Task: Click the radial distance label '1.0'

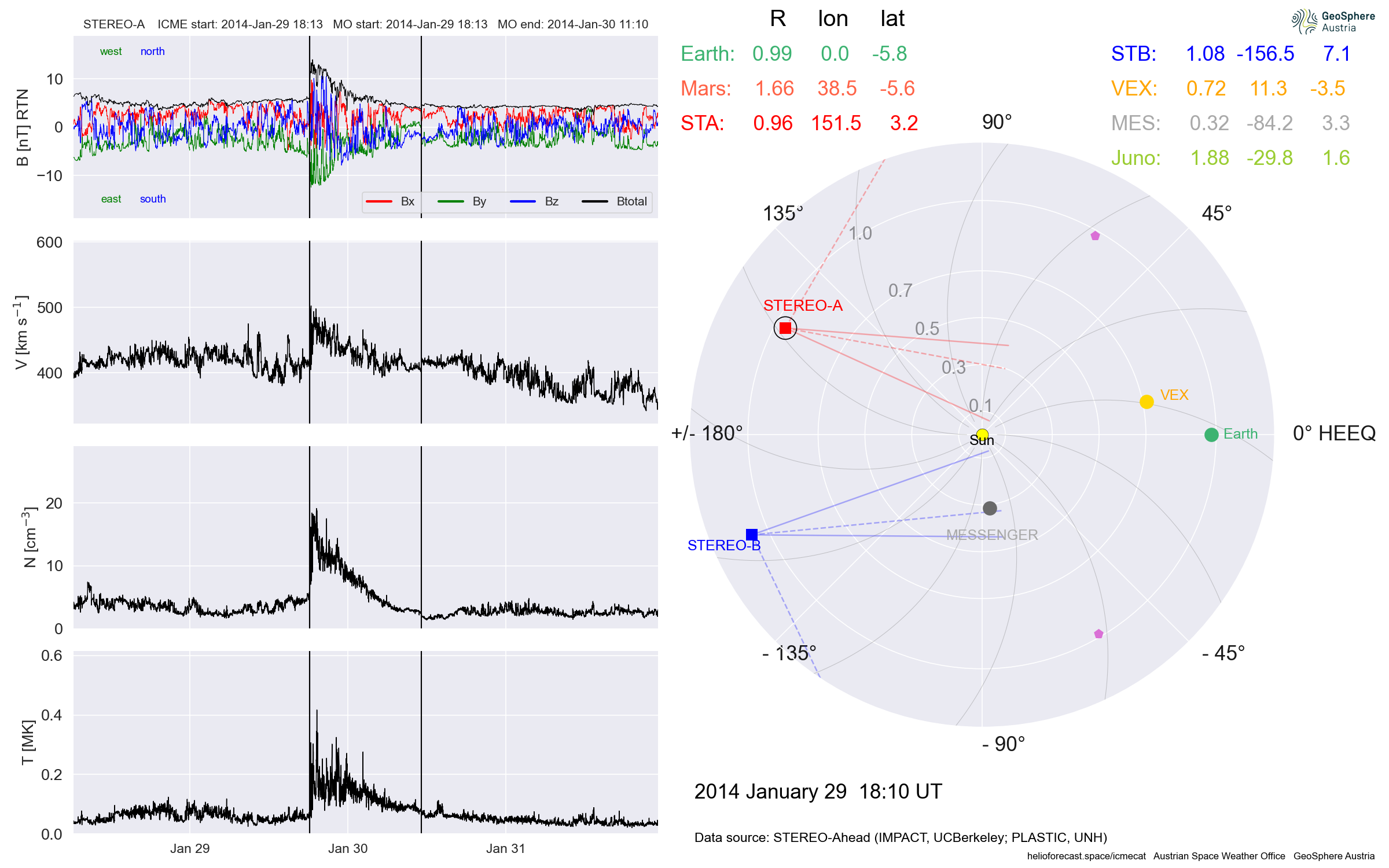Action: pos(860,233)
